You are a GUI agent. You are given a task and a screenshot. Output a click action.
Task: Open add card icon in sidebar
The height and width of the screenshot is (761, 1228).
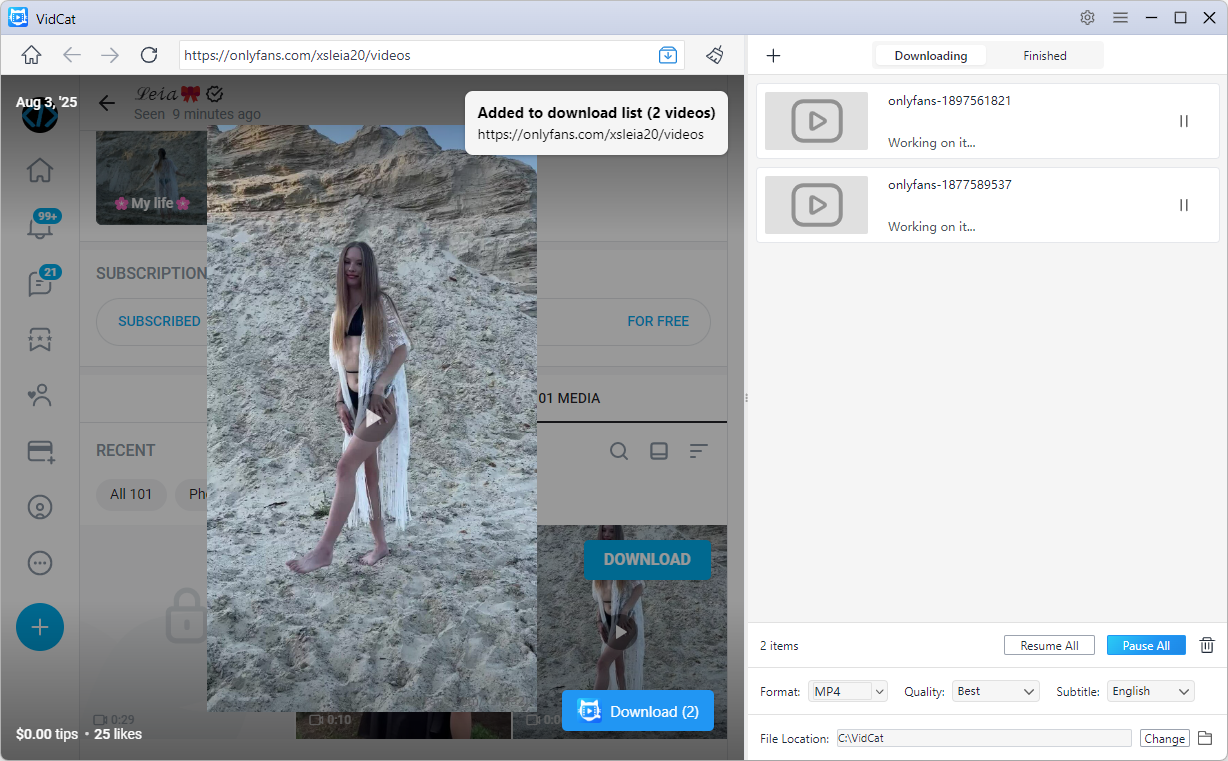click(40, 452)
